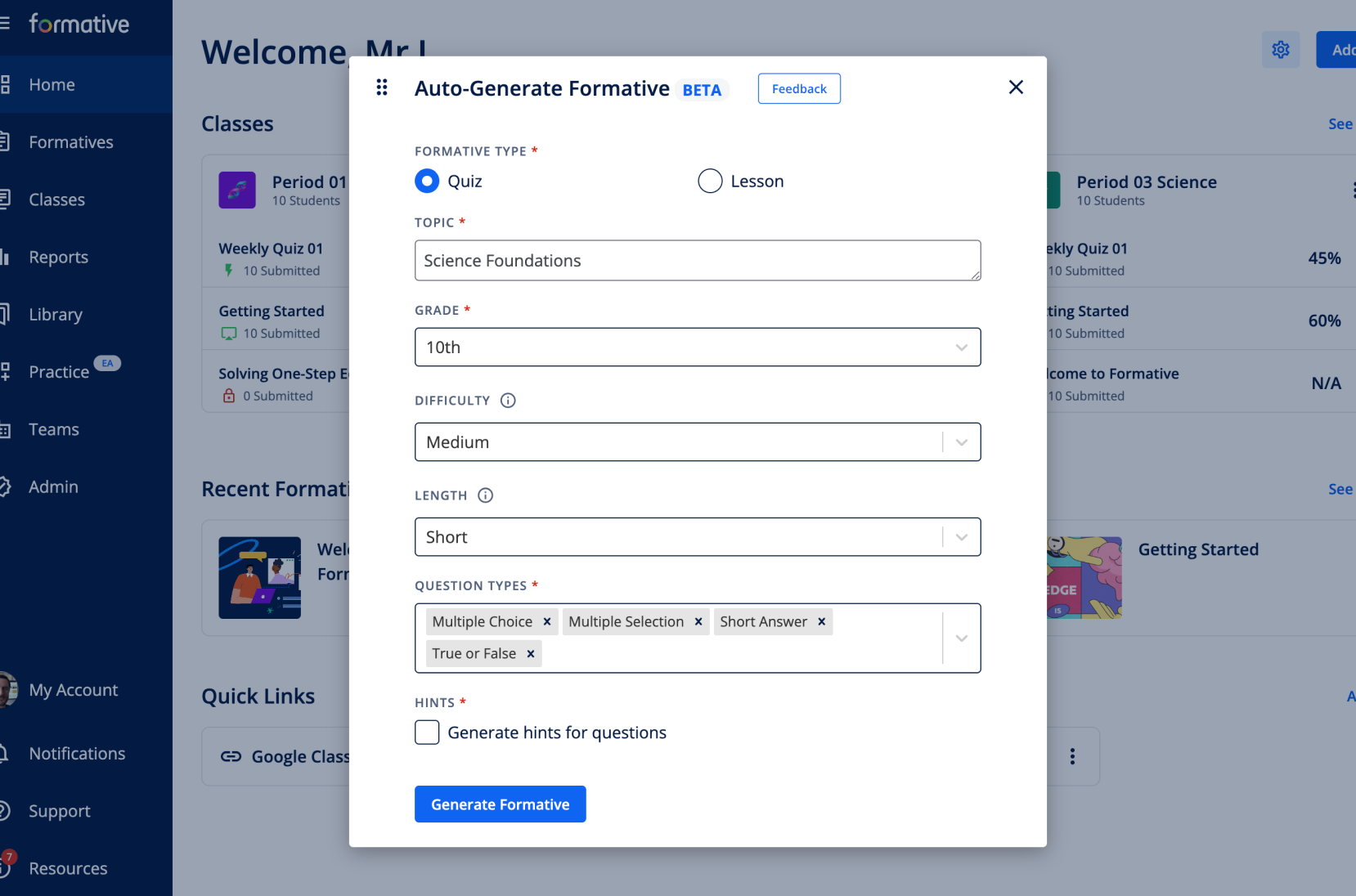Image resolution: width=1356 pixels, height=896 pixels.
Task: Click the Generate Formative button
Action: pyautogui.click(x=501, y=804)
